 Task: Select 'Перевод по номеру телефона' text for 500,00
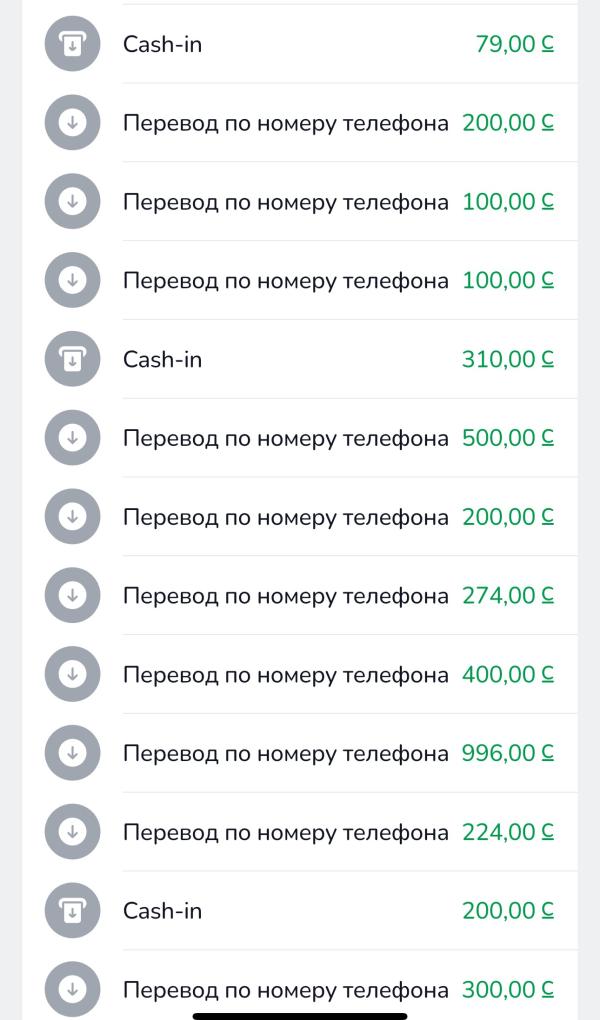(285, 438)
